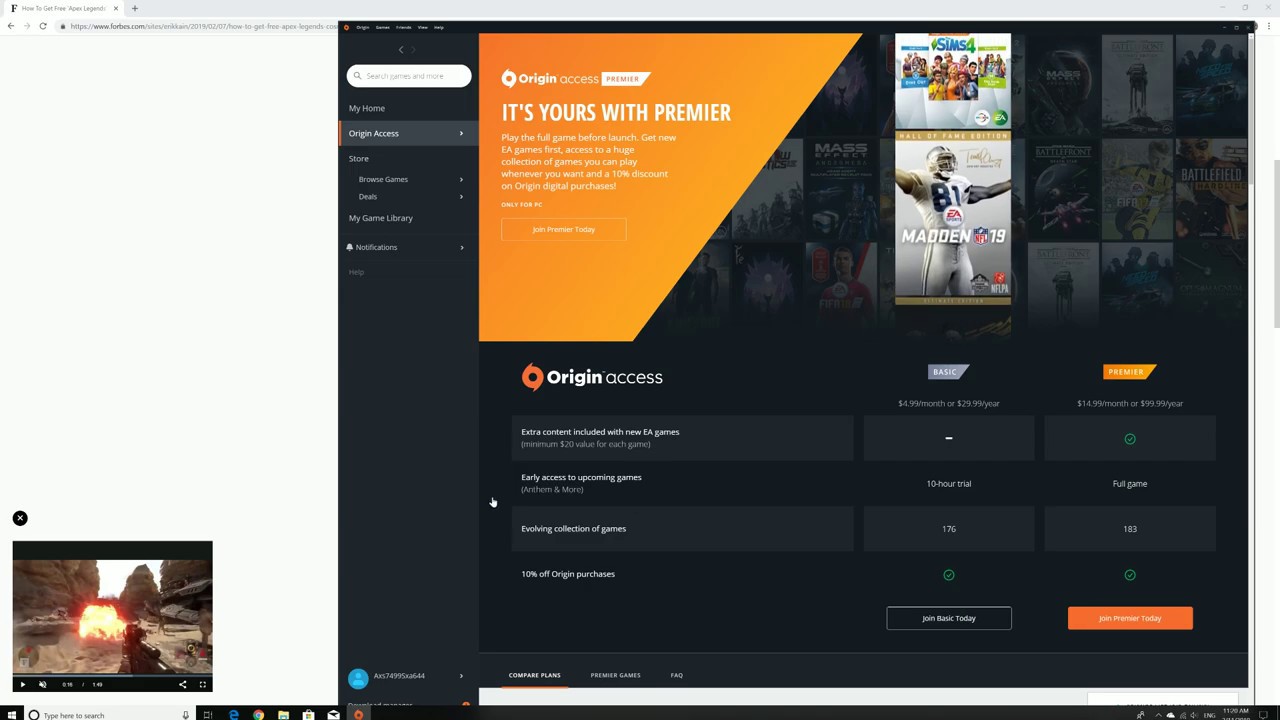Image resolution: width=1280 pixels, height=720 pixels.
Task: Open the Origin menu in the client
Action: pos(363,27)
